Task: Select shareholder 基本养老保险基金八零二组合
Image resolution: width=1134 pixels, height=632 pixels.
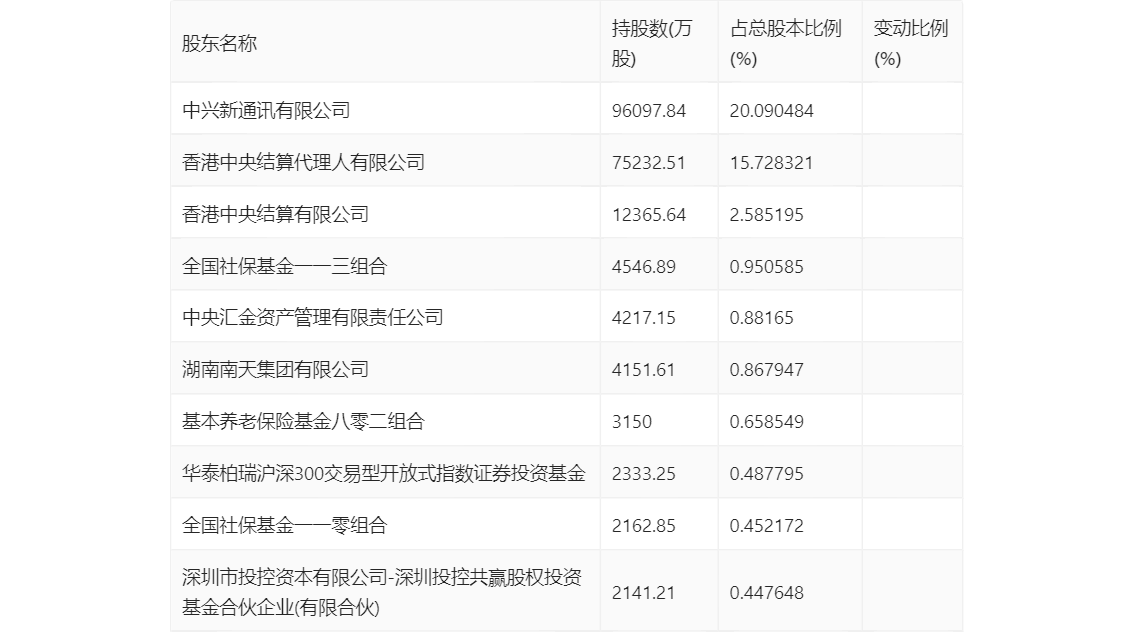Action: [303, 422]
